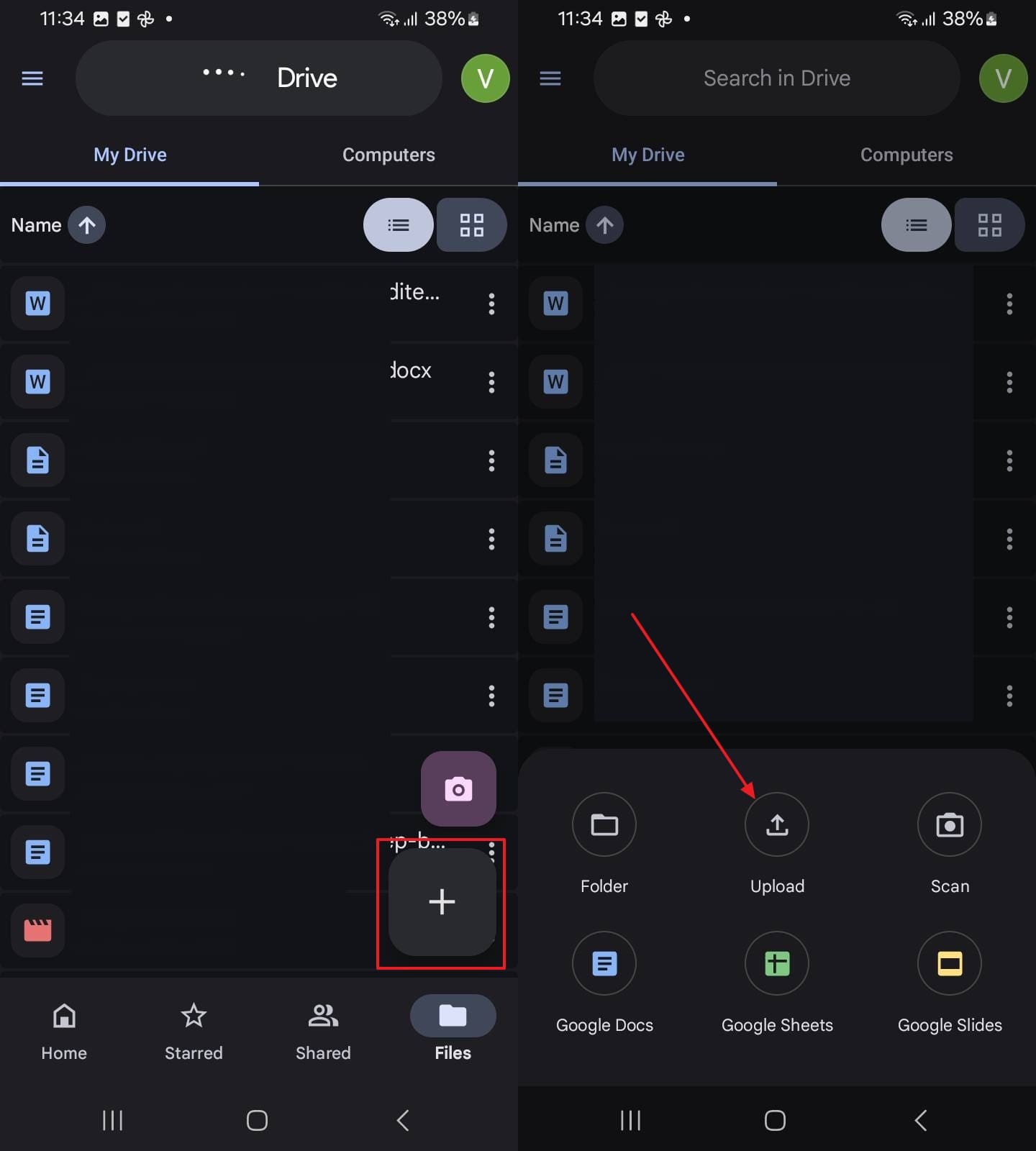
Task: Tap the plus New floating button
Action: click(x=442, y=902)
